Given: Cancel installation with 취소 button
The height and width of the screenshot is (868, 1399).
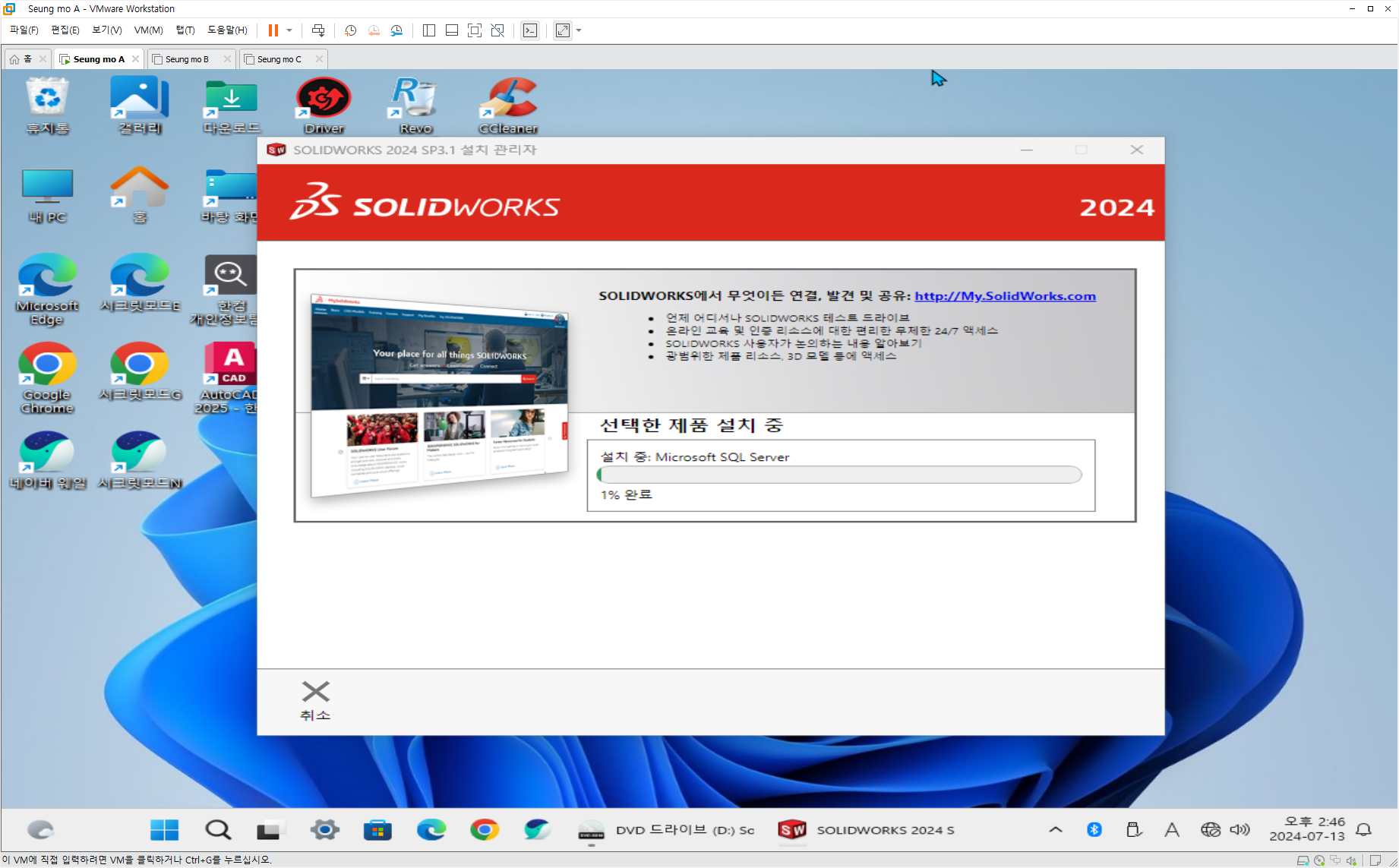Looking at the screenshot, I should click(315, 700).
